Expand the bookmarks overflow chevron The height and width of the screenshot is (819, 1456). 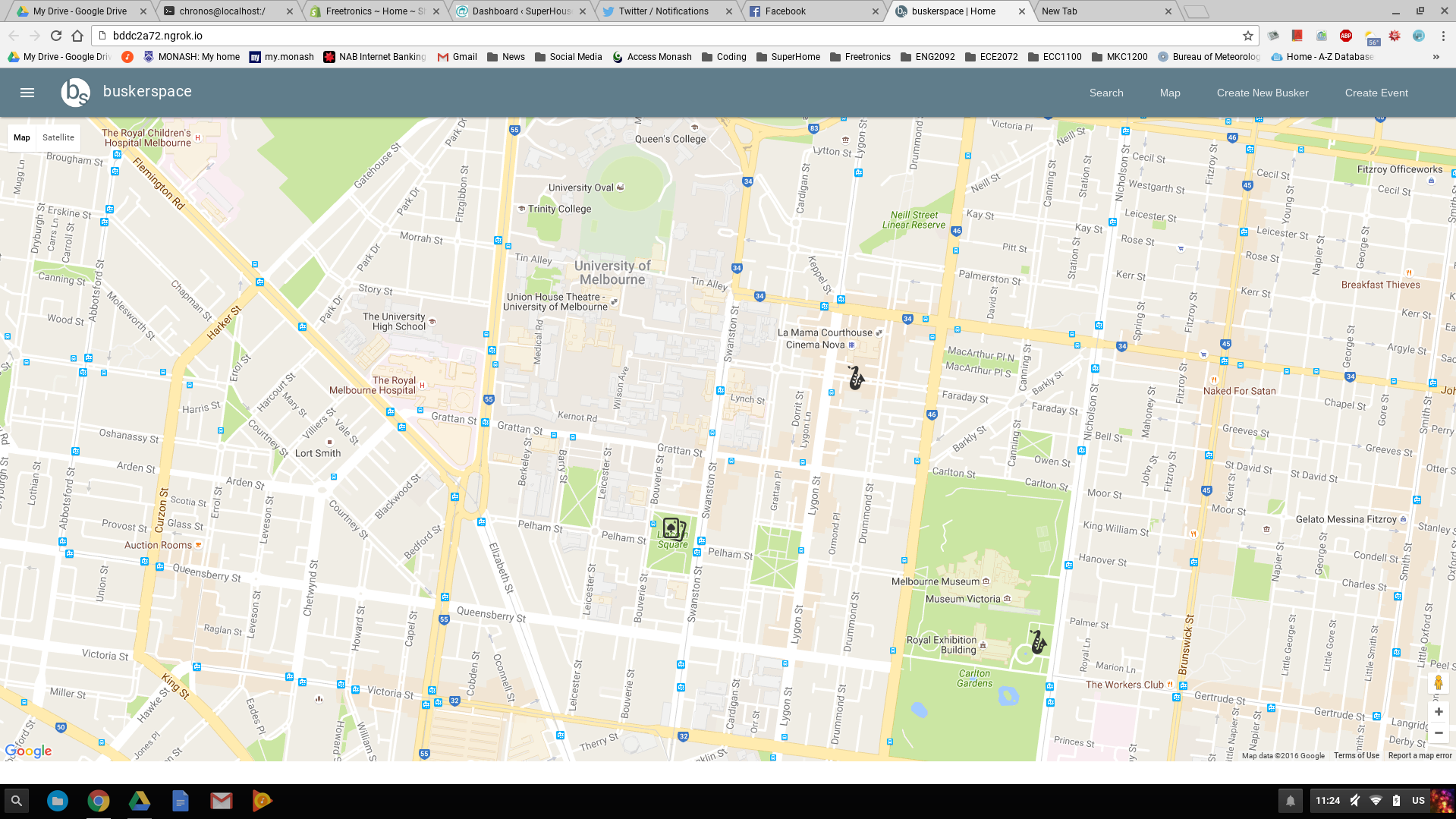(1436, 57)
